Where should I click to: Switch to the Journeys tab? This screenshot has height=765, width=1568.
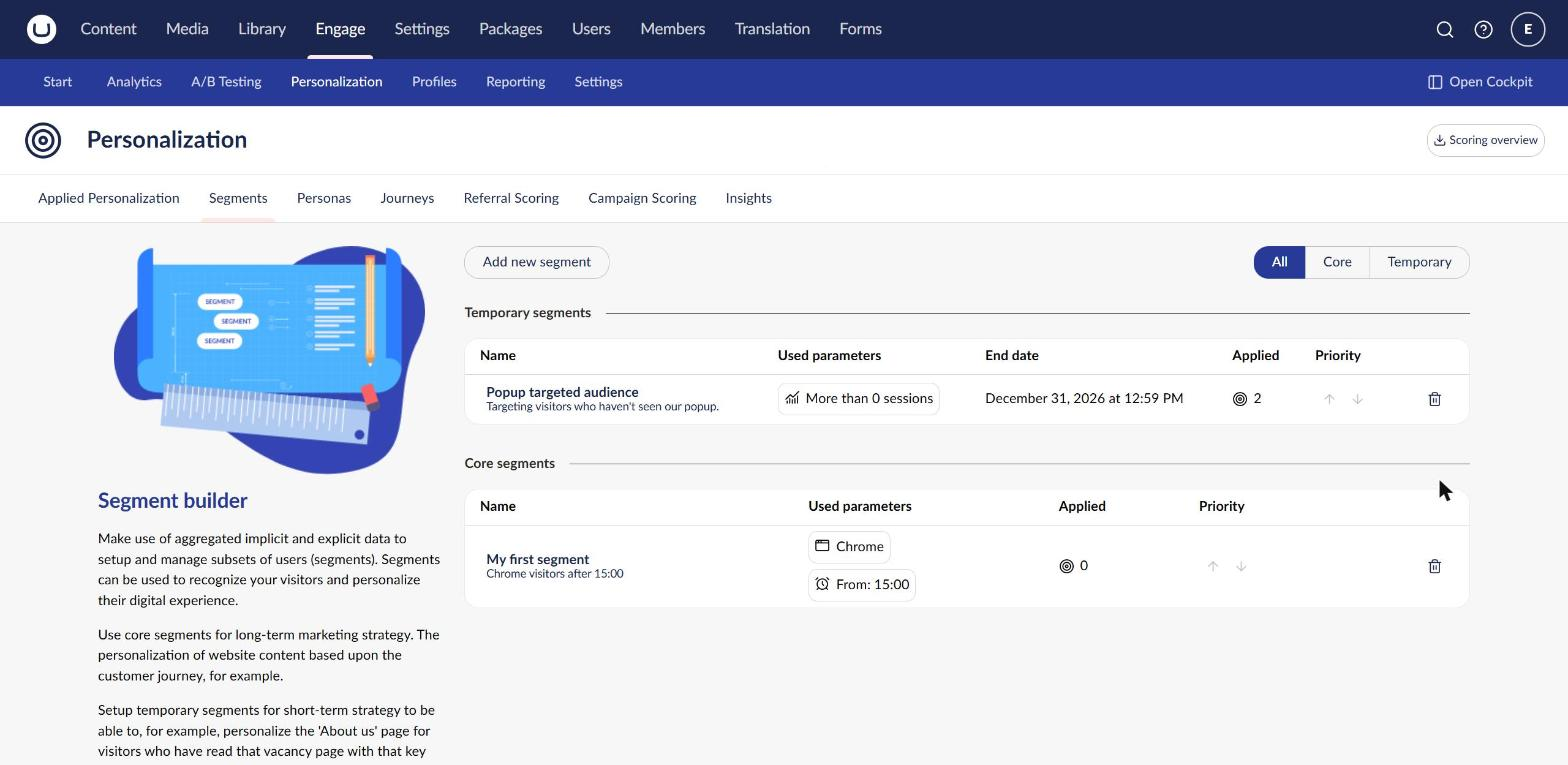click(407, 198)
